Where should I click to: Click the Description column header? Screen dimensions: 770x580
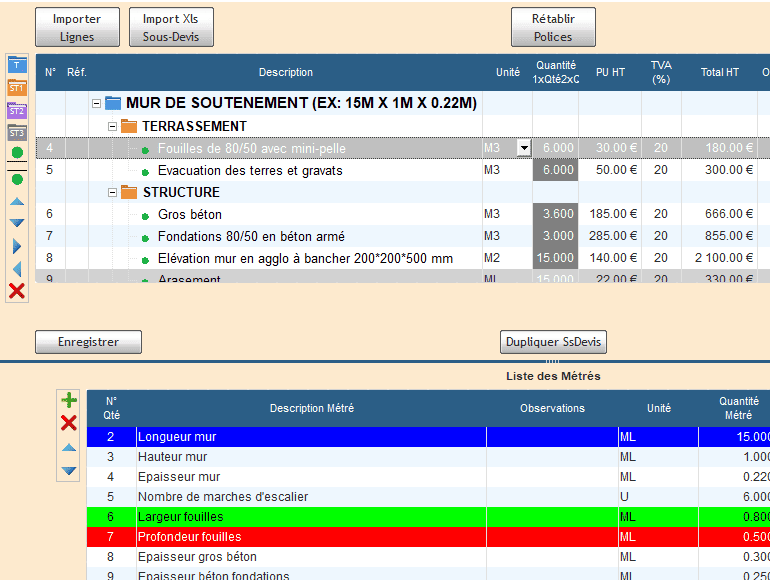point(286,72)
